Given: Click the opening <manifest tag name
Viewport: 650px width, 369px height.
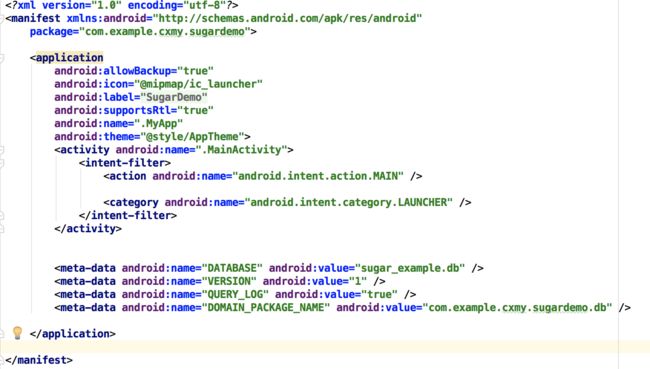Looking at the screenshot, I should [x=33, y=18].
